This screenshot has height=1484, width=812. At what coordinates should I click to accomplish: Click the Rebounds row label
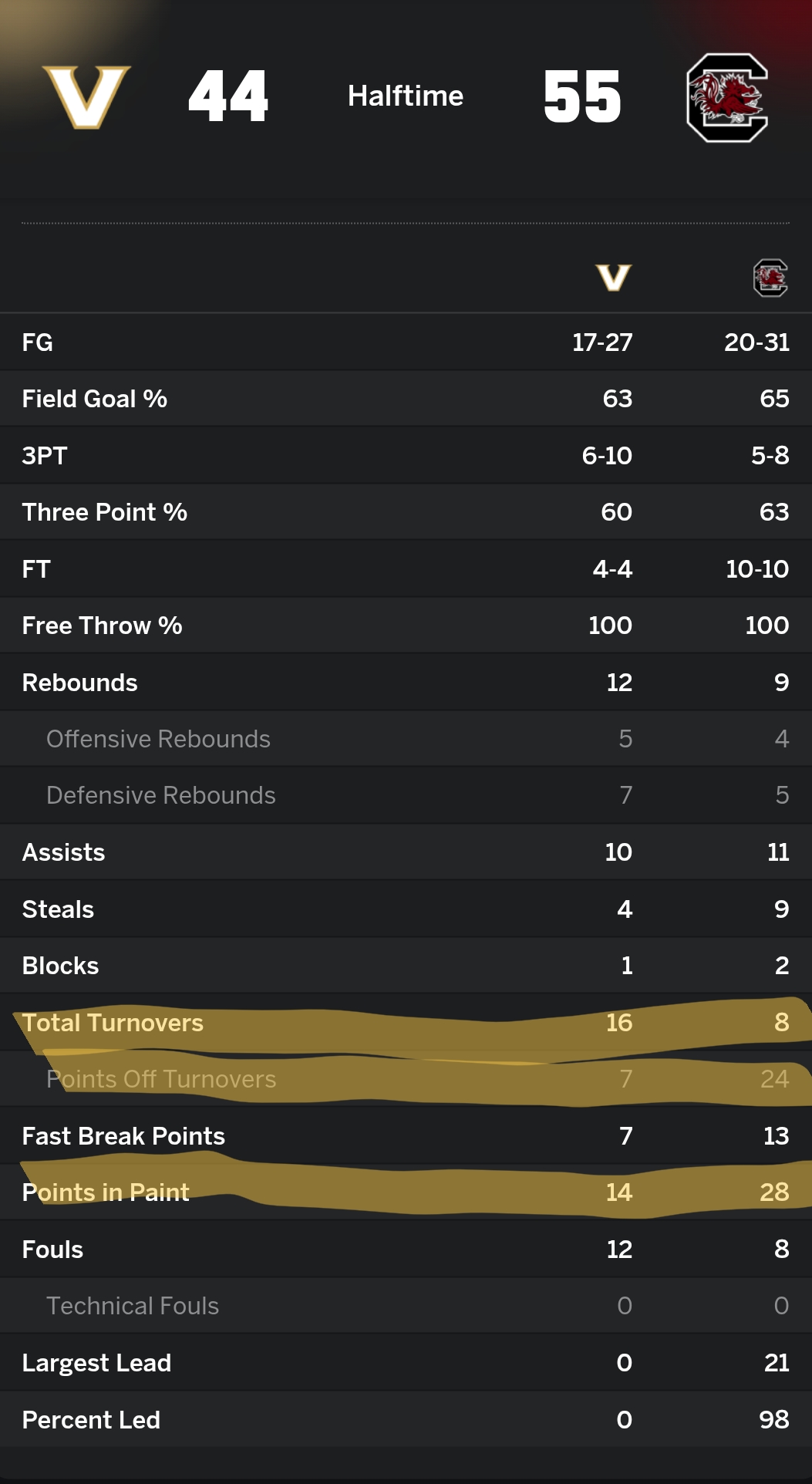coord(80,683)
